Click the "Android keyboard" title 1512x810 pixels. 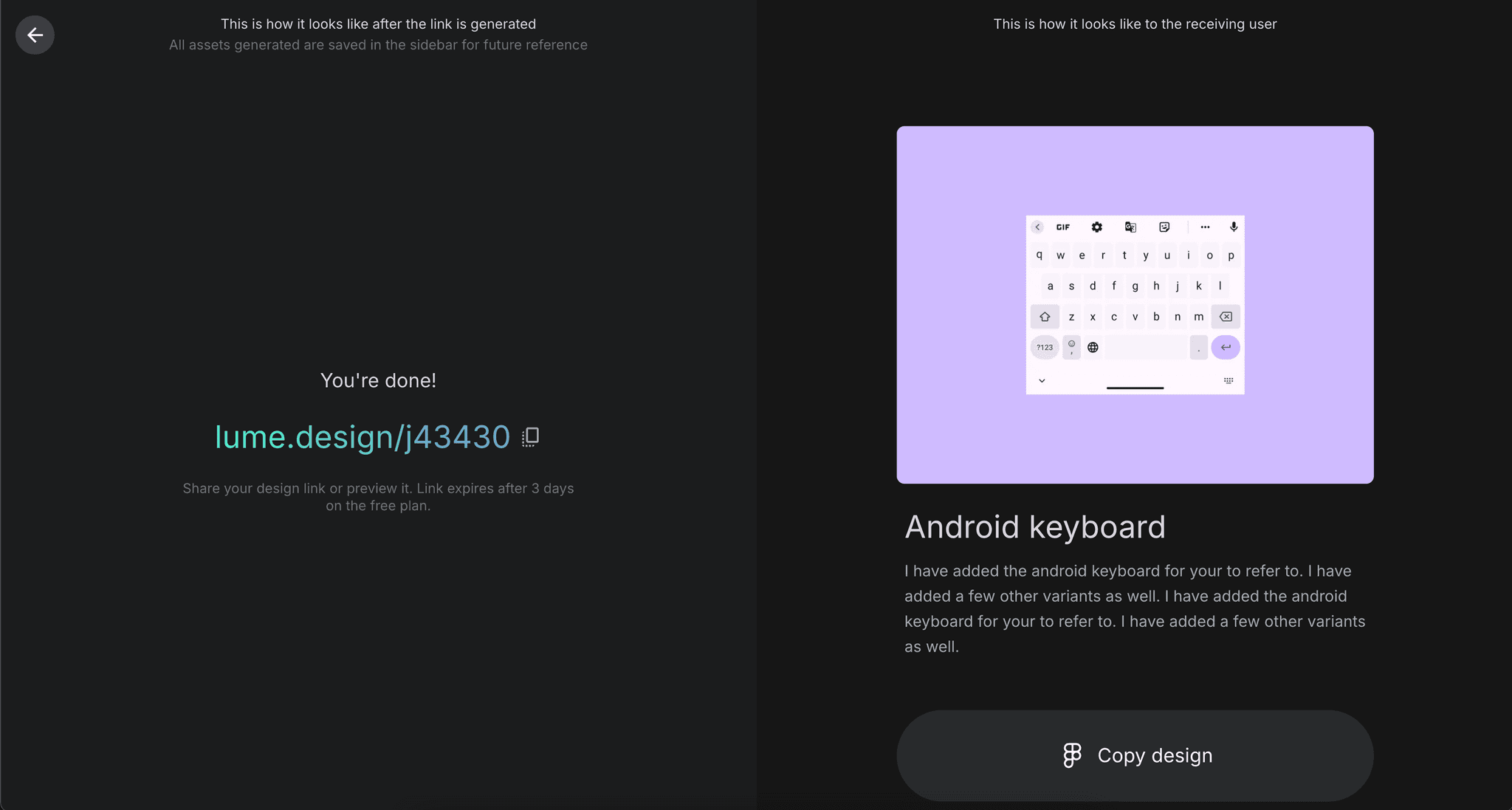coord(1035,527)
